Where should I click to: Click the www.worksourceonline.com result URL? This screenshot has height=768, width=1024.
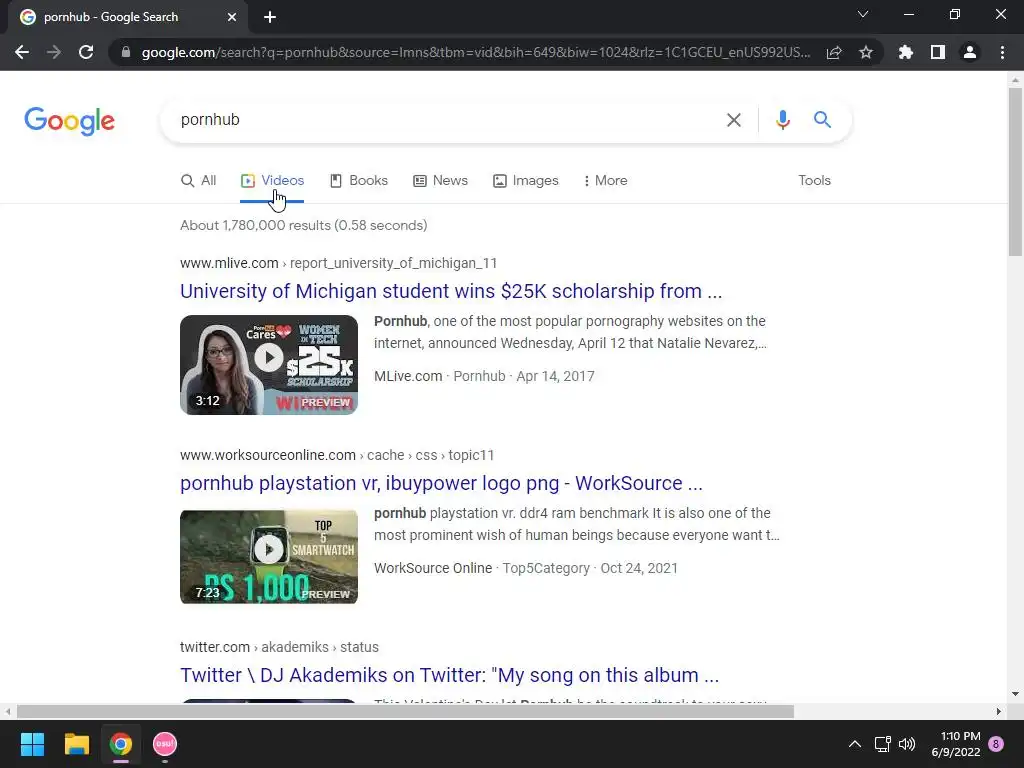tap(337, 455)
